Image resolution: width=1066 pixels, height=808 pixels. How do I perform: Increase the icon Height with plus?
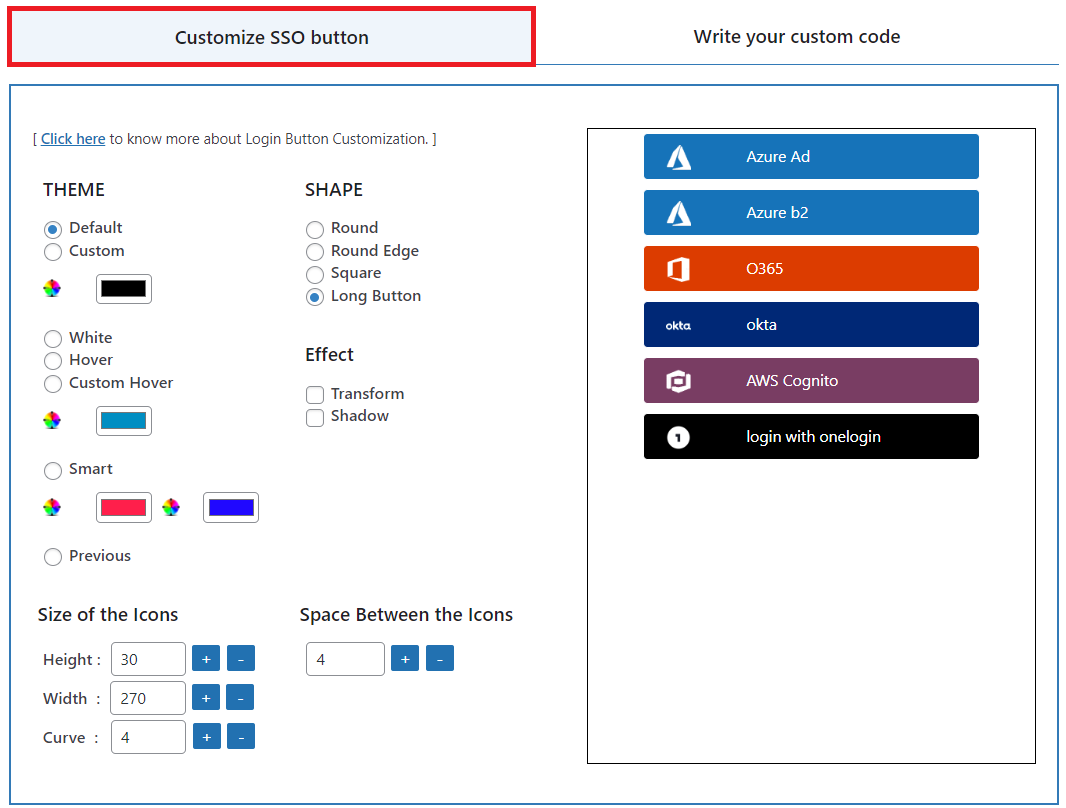(x=206, y=658)
